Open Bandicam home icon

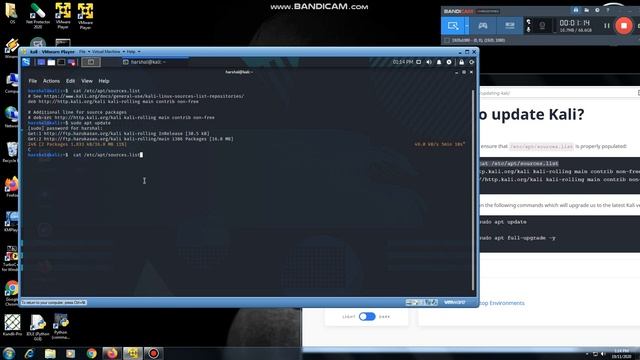click(x=576, y=10)
